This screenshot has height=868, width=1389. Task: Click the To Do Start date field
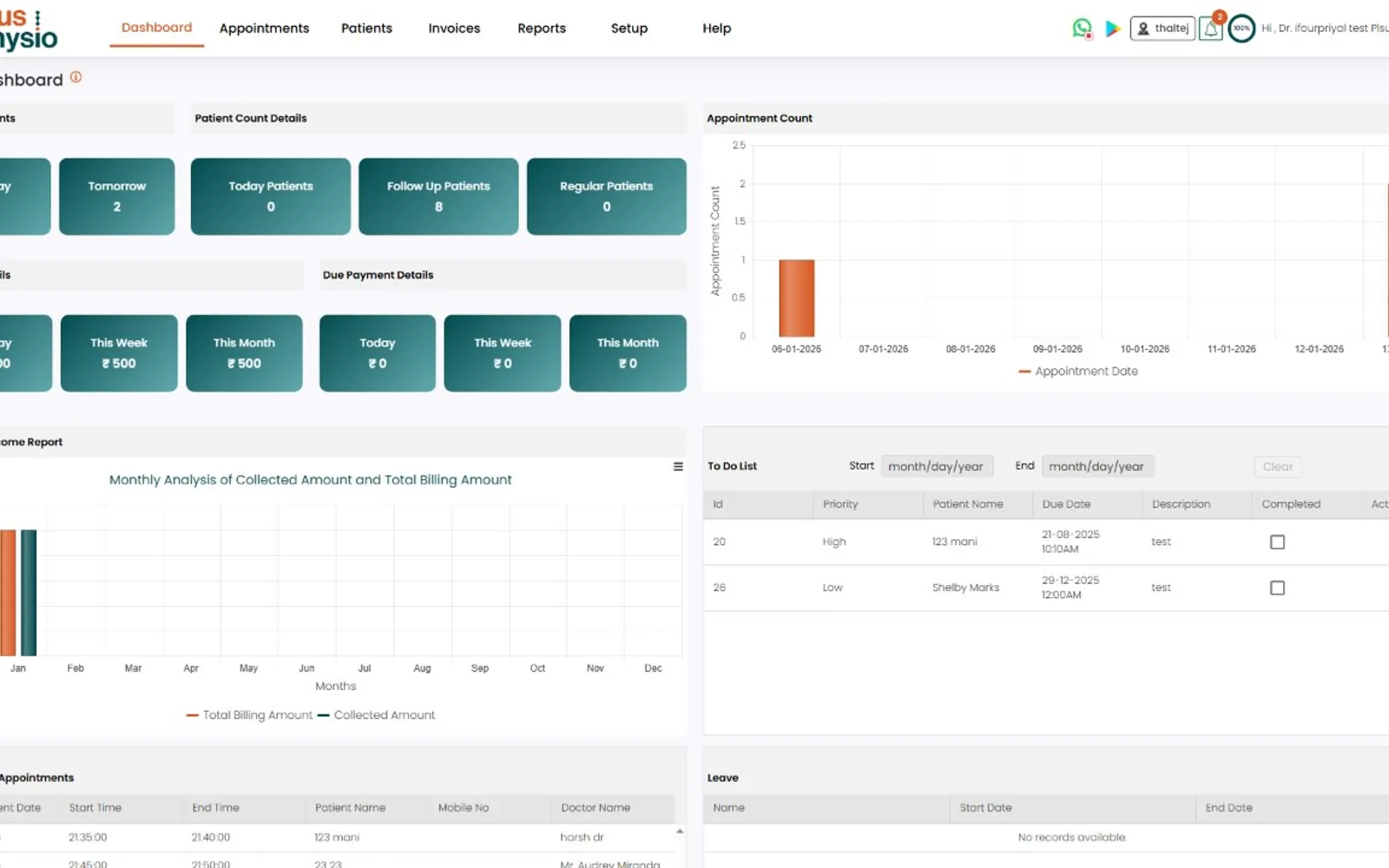[937, 467]
